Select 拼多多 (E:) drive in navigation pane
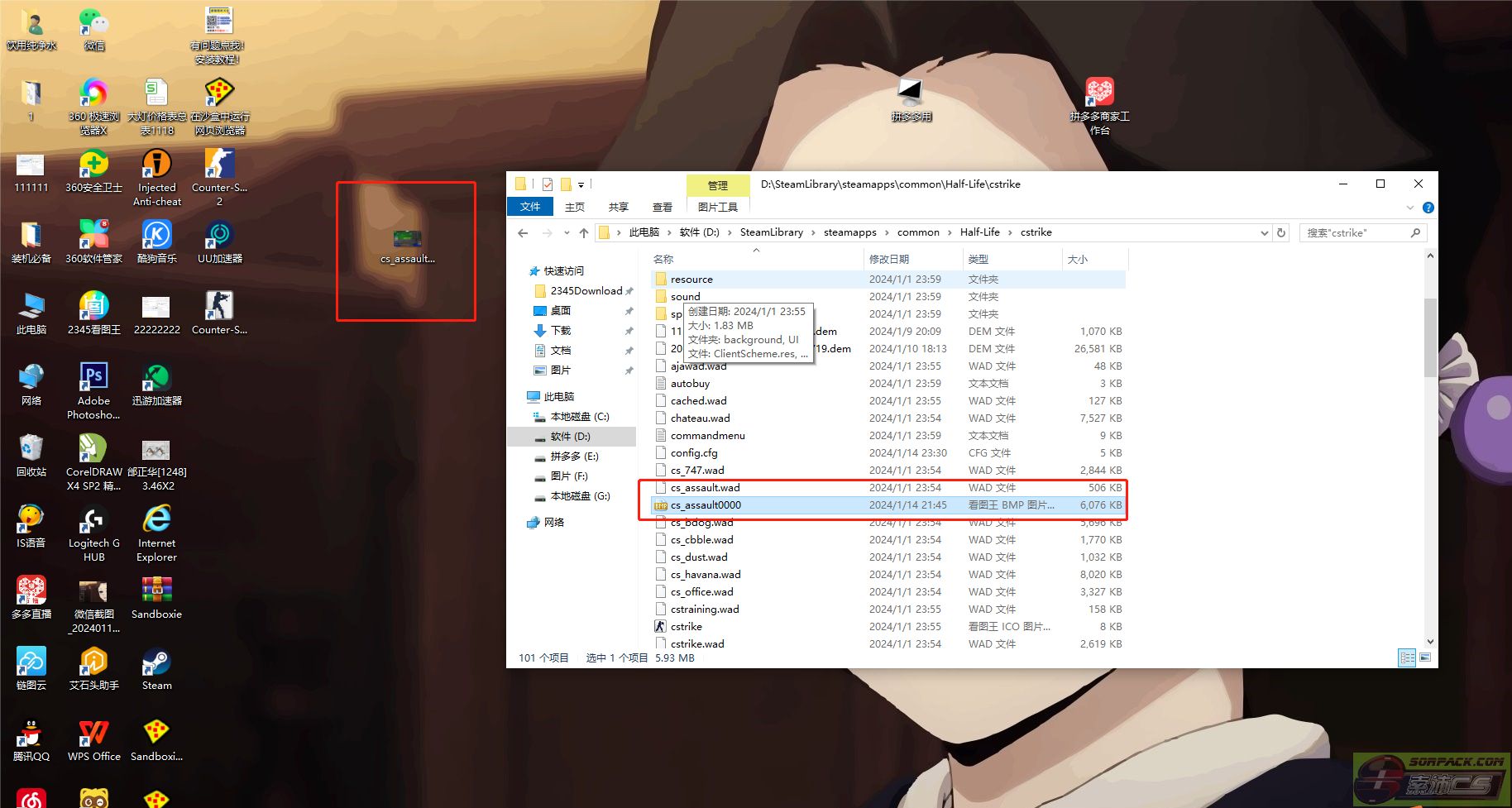 click(574, 457)
